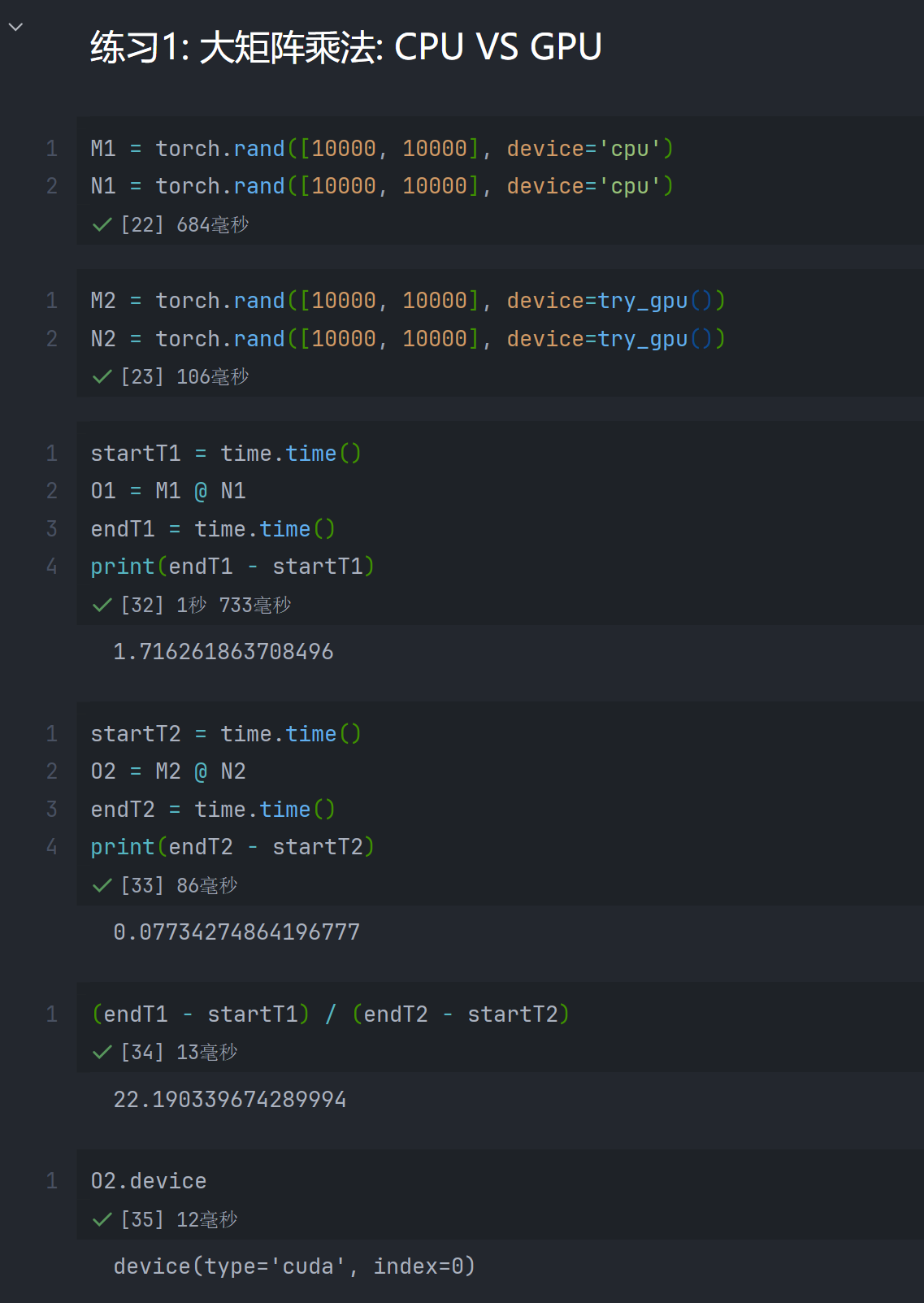Screen dimensions: 924x1303
Task: Place cursor in line N1 = torch.rand cpu
Action: click(382, 186)
